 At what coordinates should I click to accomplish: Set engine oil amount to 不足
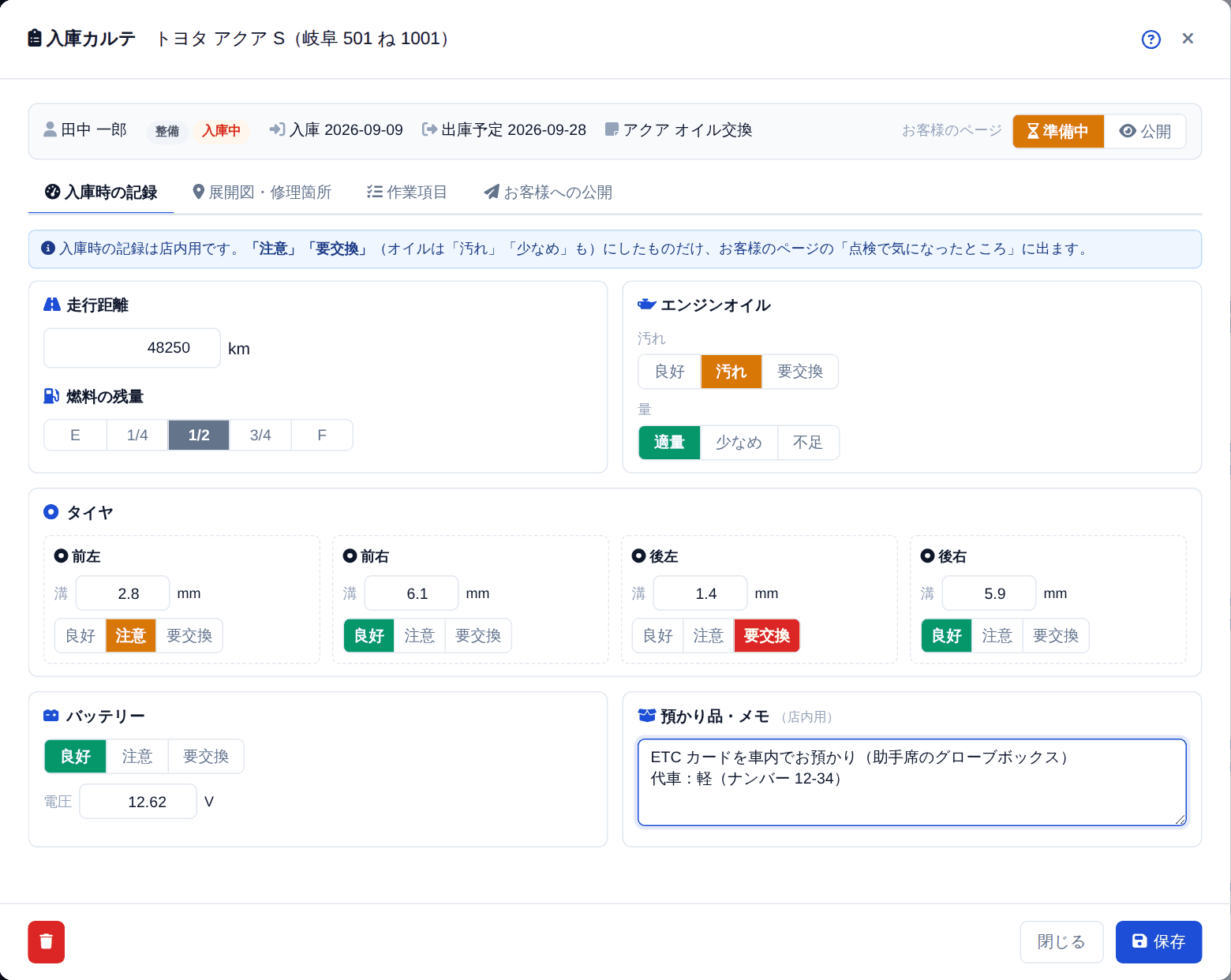(808, 443)
